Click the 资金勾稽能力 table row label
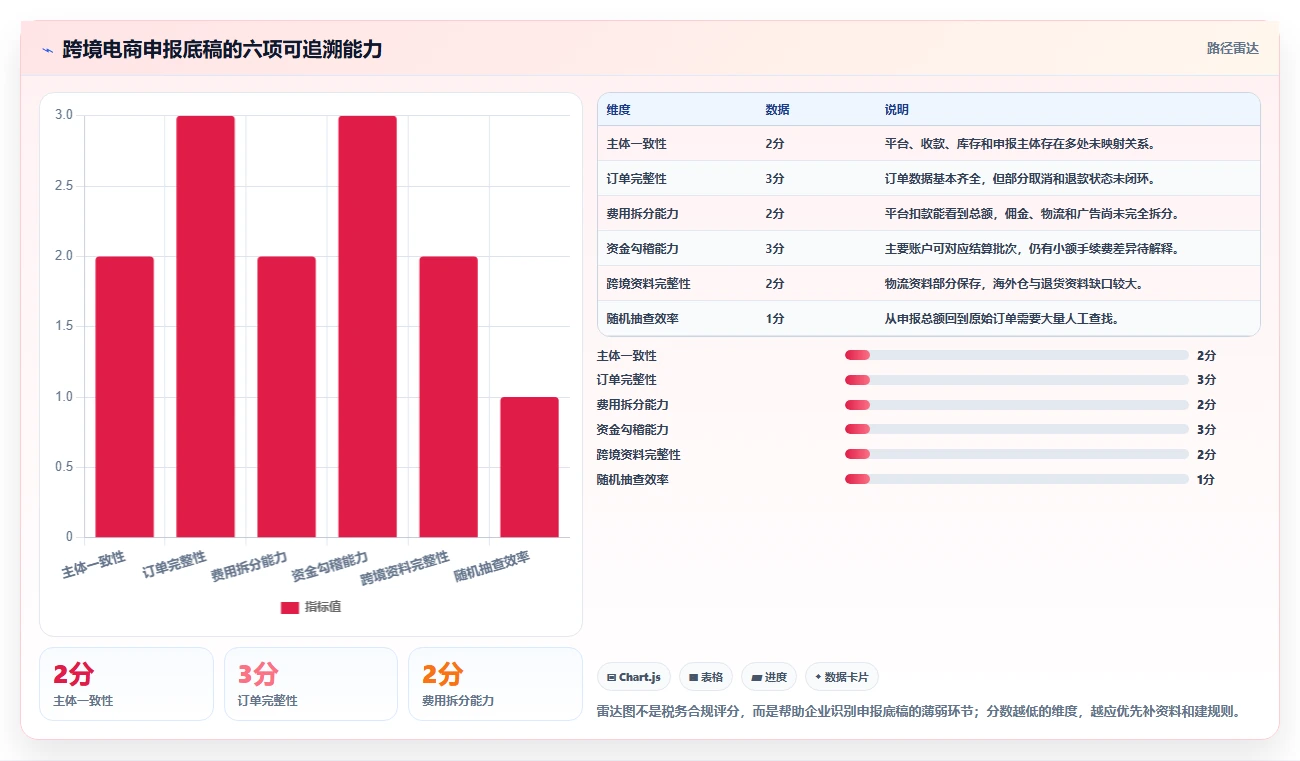1300x761 pixels. tap(642, 249)
